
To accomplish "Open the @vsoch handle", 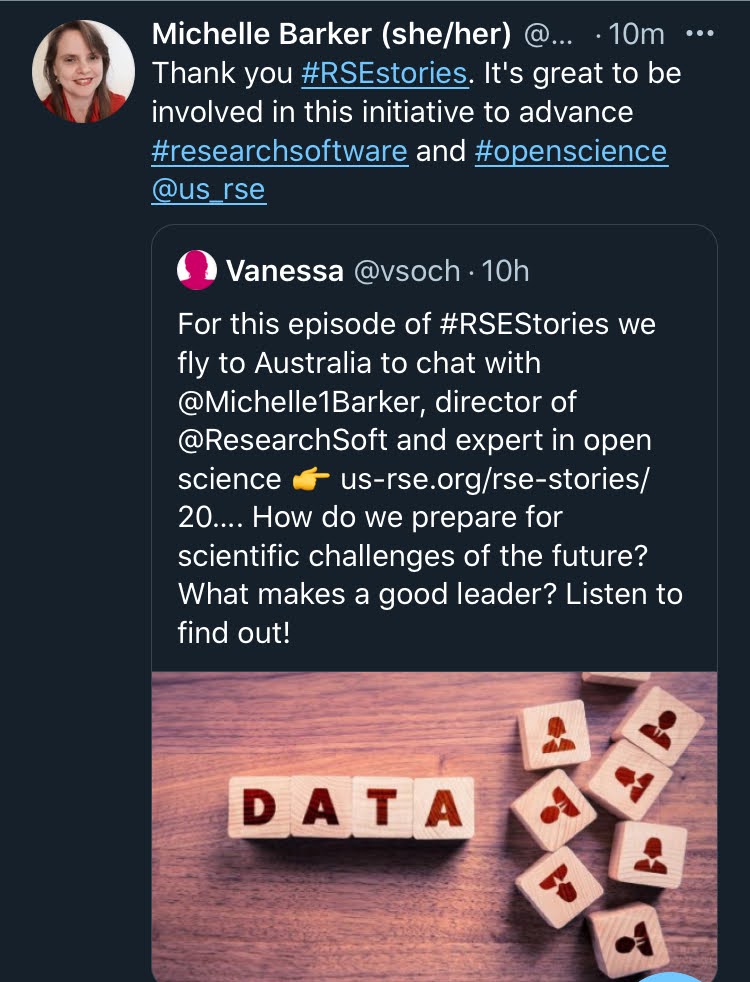I will [x=407, y=271].
